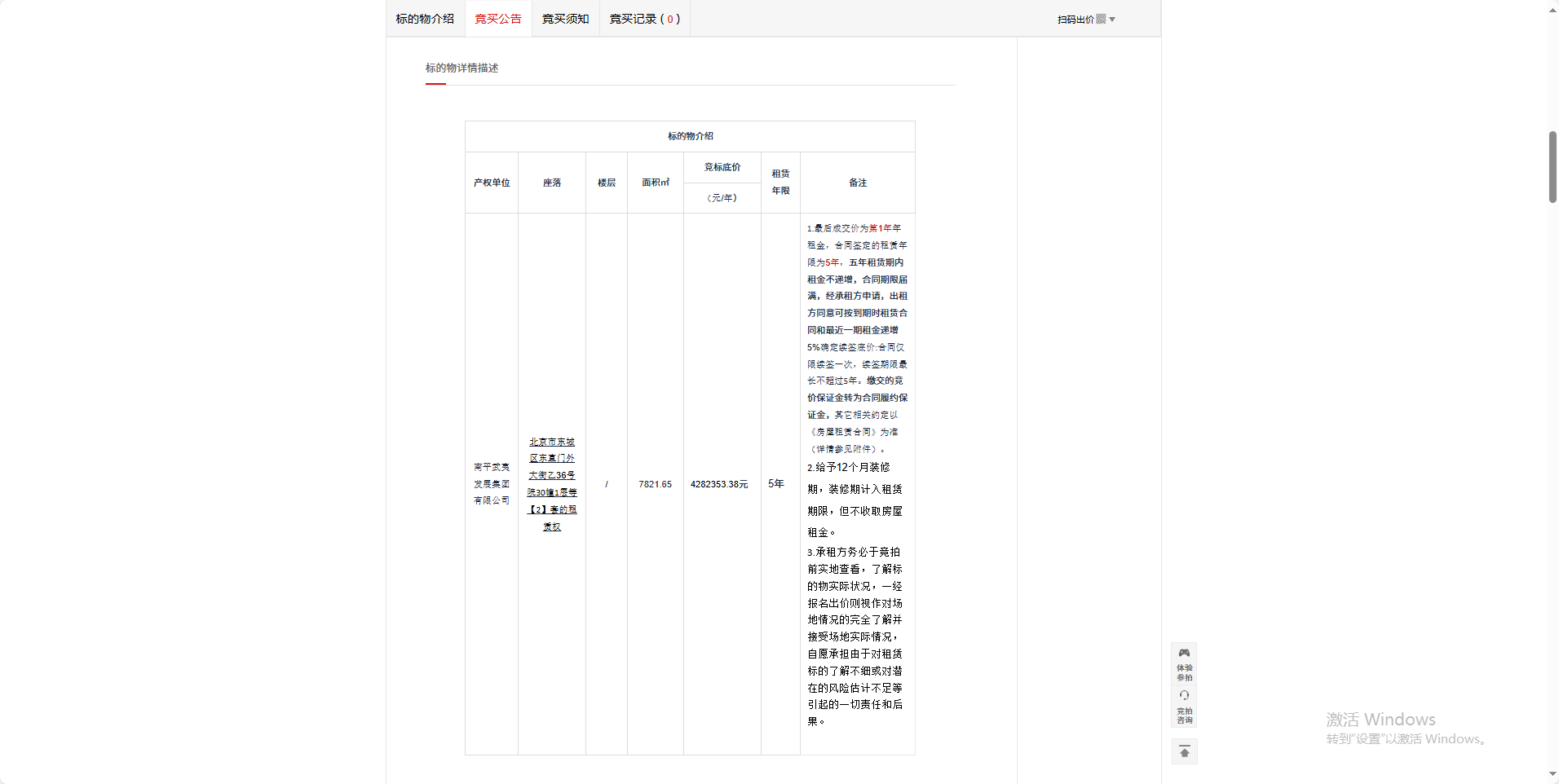This screenshot has height=784, width=1559.
Task: Click the 4282353.38元 price cell
Action: click(x=719, y=484)
